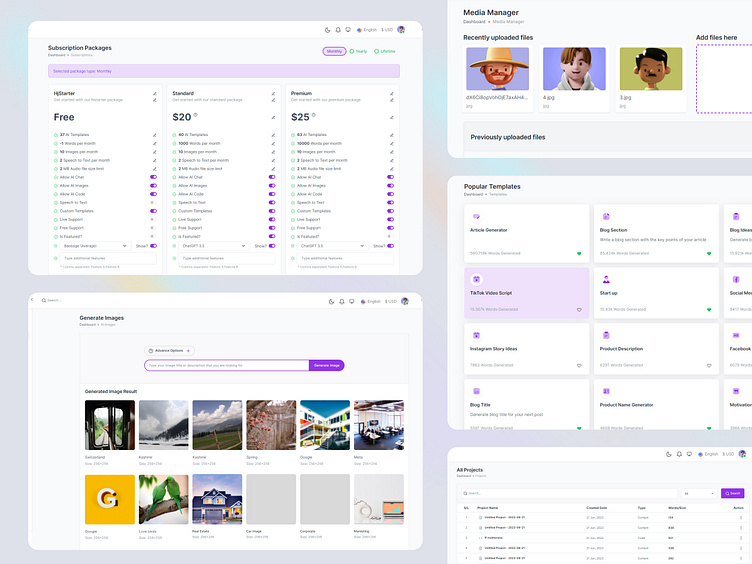Edit HjStarter 37 AI Templates value

pyautogui.click(x=154, y=135)
